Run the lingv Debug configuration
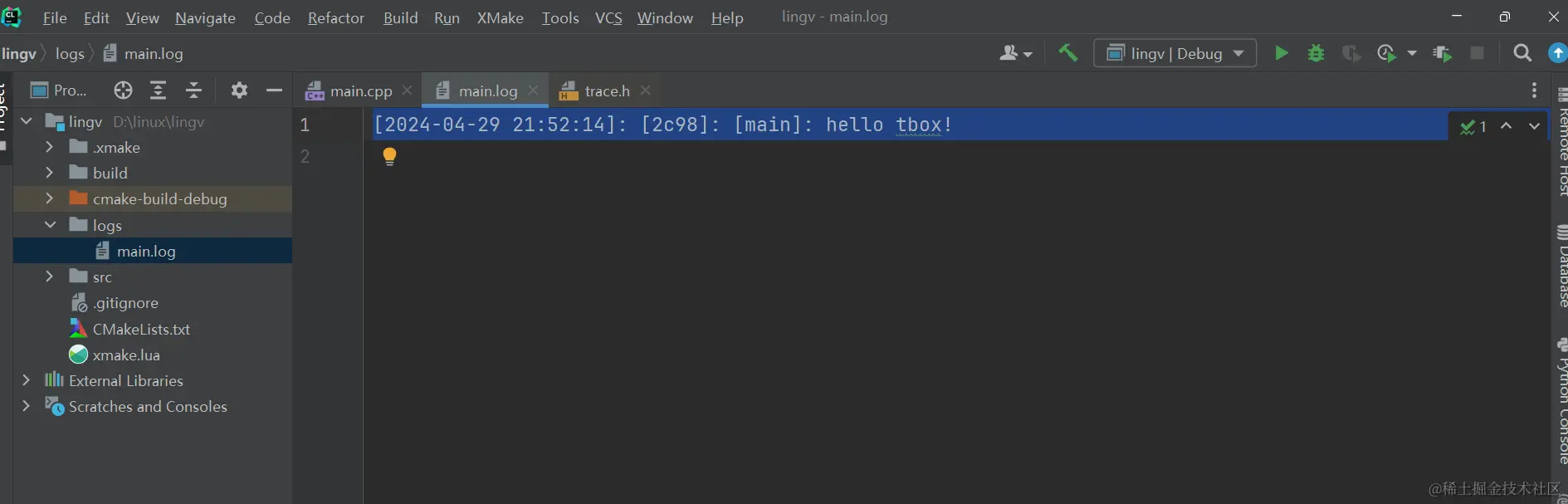 click(1281, 53)
